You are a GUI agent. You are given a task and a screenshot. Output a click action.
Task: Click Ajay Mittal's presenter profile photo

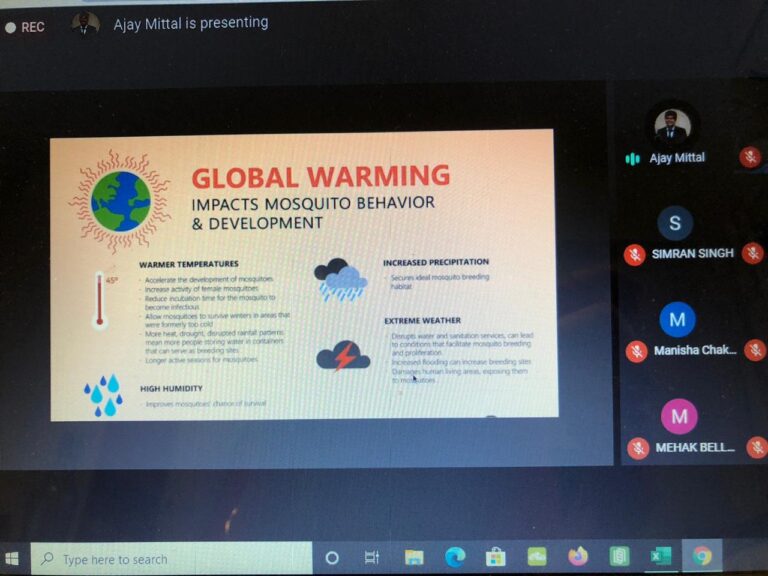pos(672,125)
